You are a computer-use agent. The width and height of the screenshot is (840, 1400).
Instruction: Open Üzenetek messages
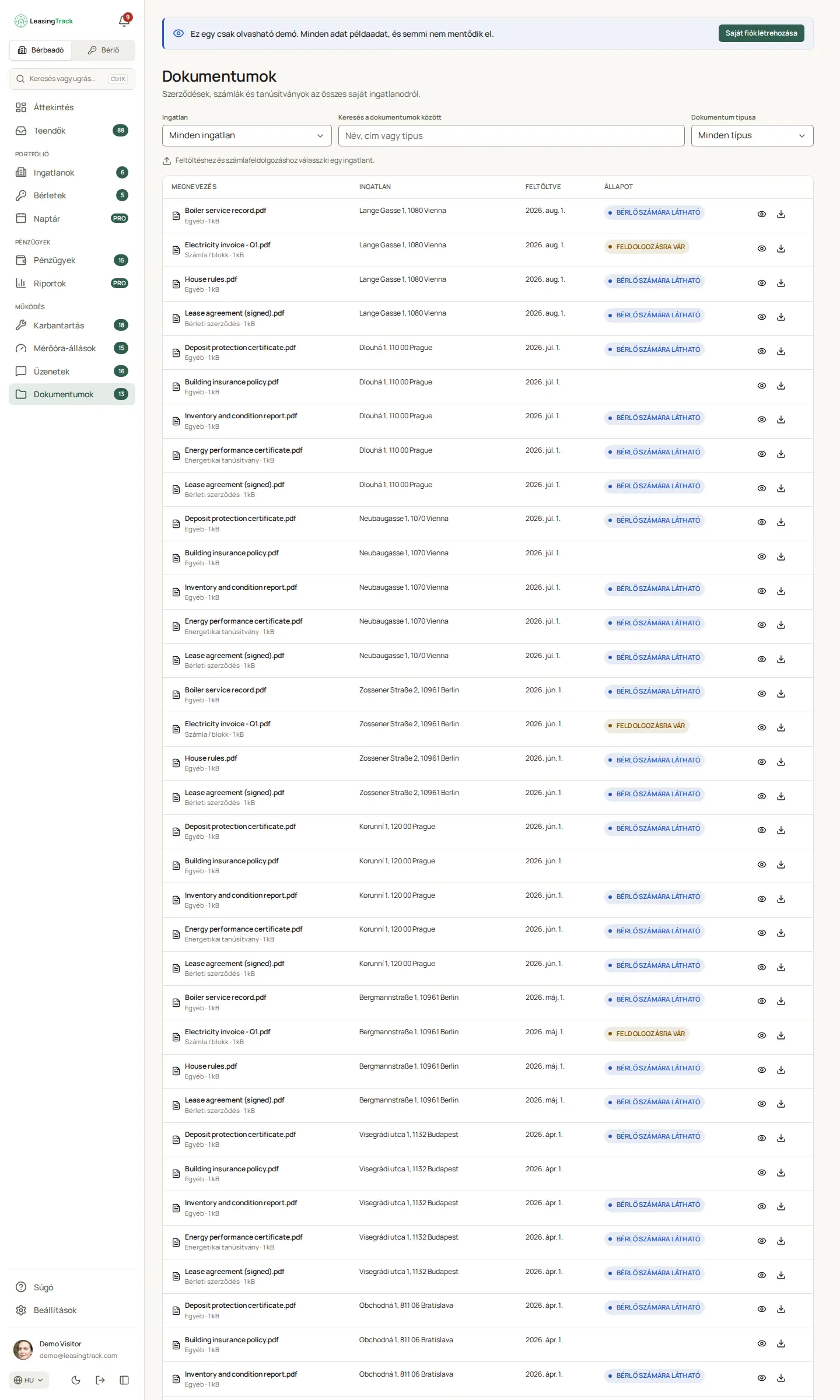[72, 372]
